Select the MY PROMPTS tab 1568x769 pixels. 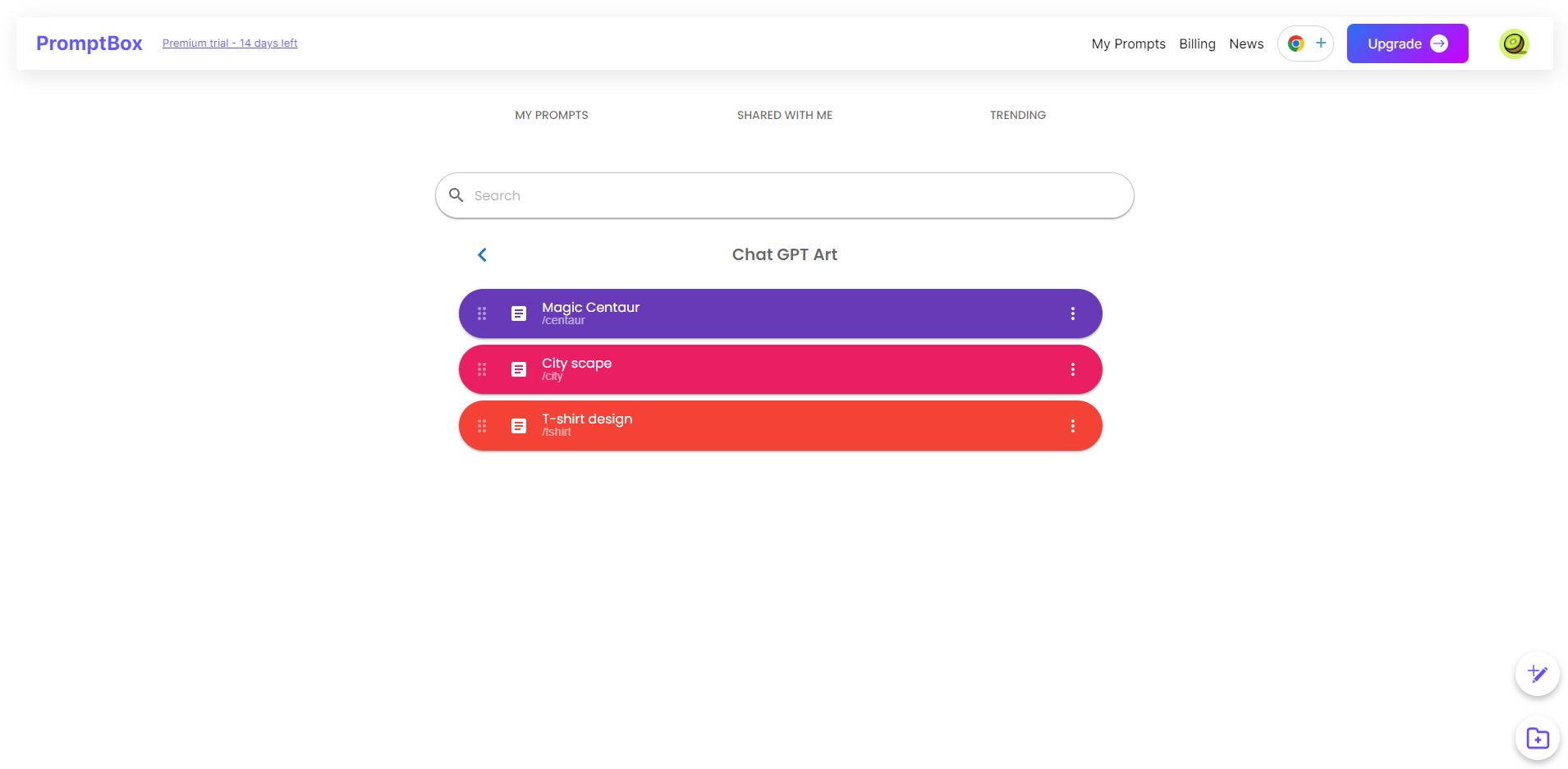tap(552, 115)
